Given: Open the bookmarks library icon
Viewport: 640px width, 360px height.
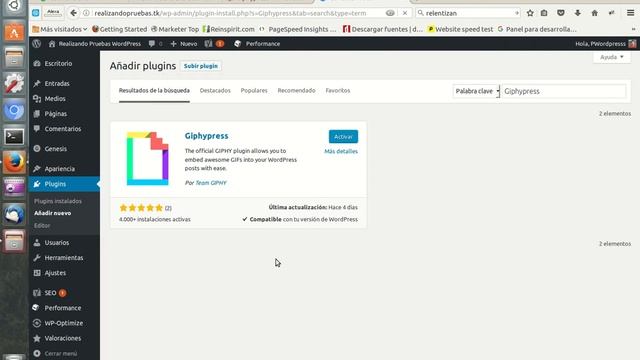Looking at the screenshot, I should click(x=544, y=13).
